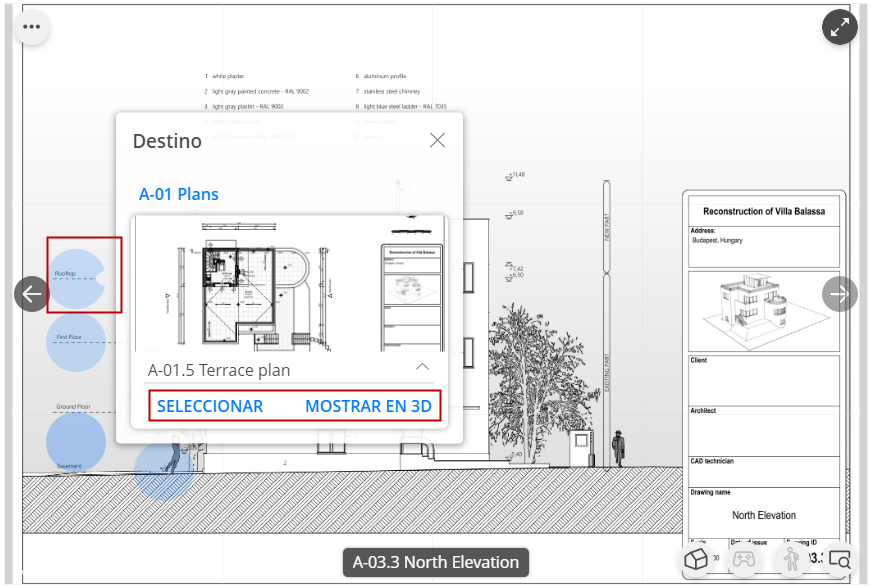This screenshot has width=871, height=588.
Task: Activate the gamepad navigation mode icon
Action: coord(743,559)
